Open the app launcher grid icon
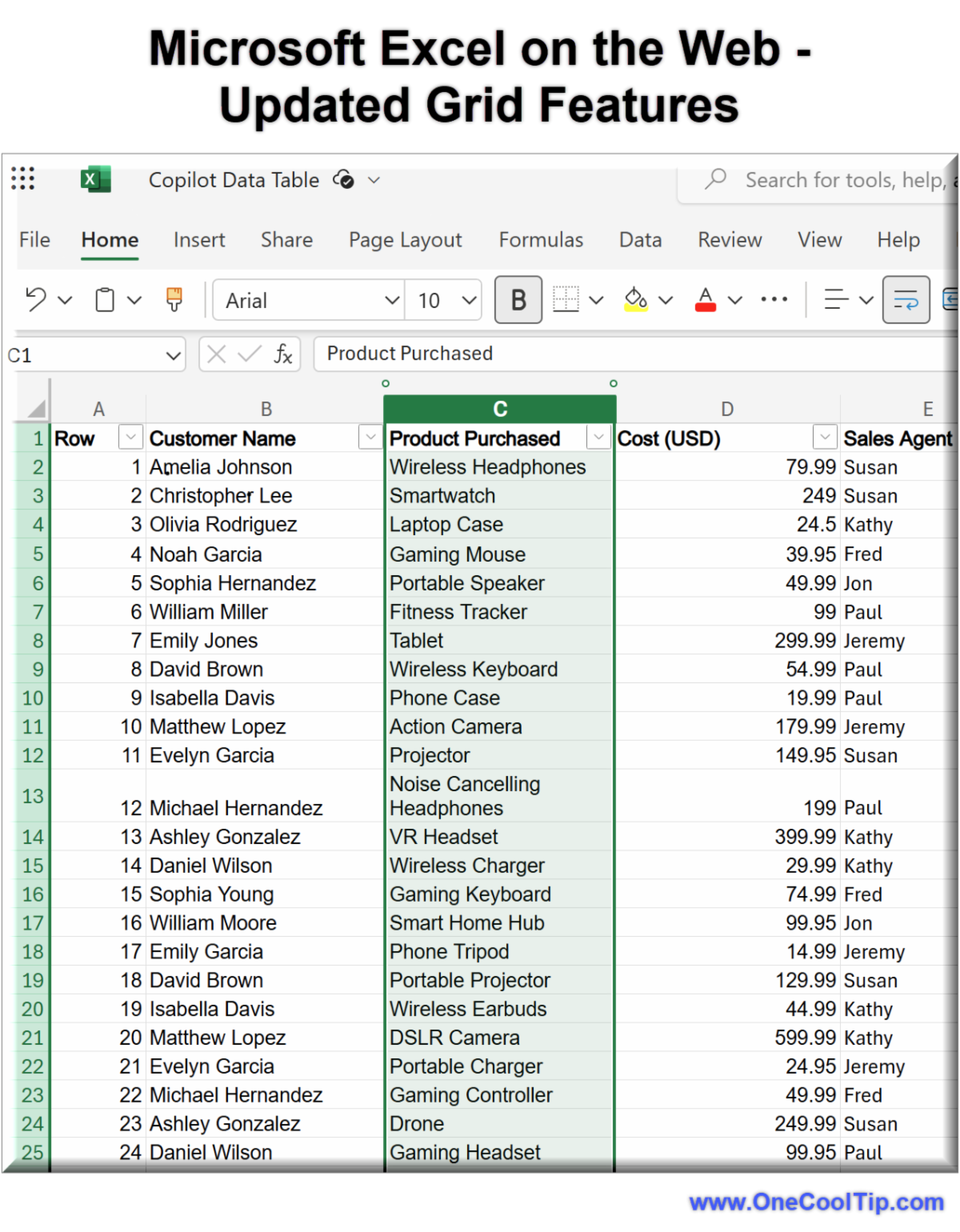 click(x=23, y=178)
